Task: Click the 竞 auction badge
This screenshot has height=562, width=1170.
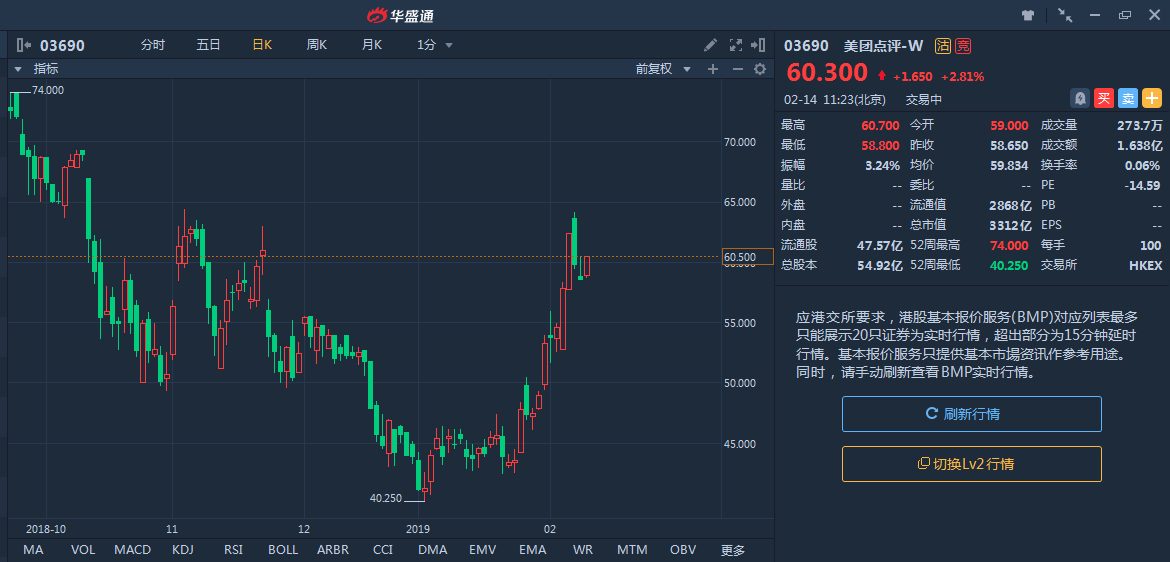Action: pyautogui.click(x=963, y=46)
